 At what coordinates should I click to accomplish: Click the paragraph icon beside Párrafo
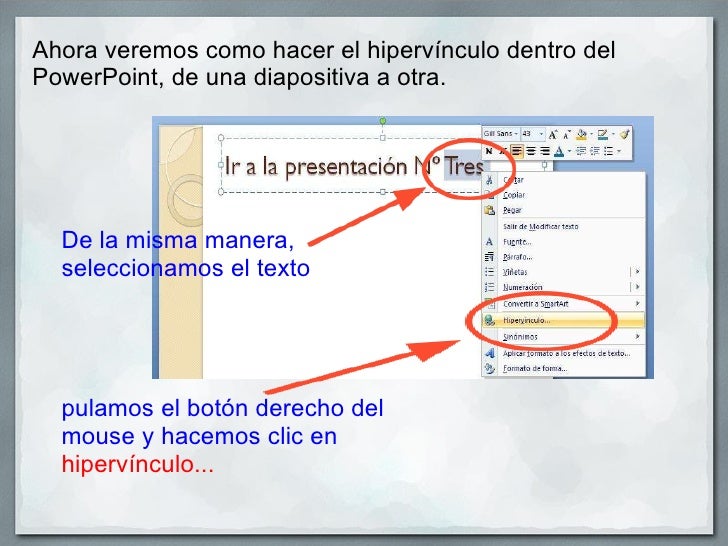[x=489, y=257]
